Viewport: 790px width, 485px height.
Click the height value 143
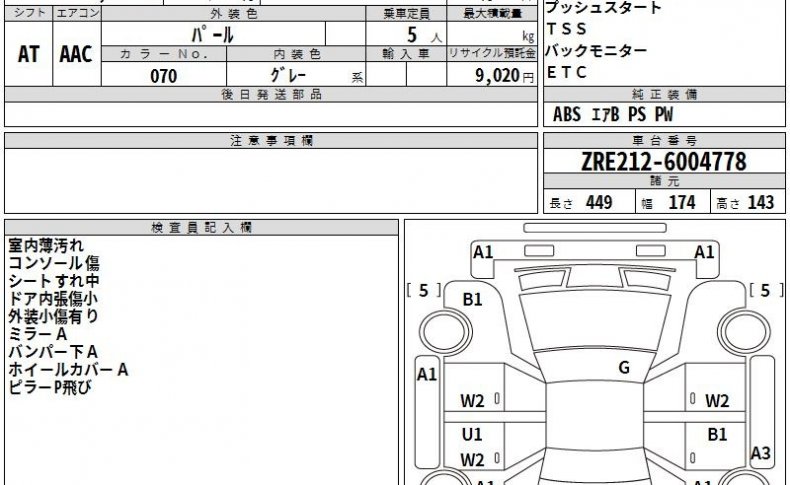click(760, 202)
